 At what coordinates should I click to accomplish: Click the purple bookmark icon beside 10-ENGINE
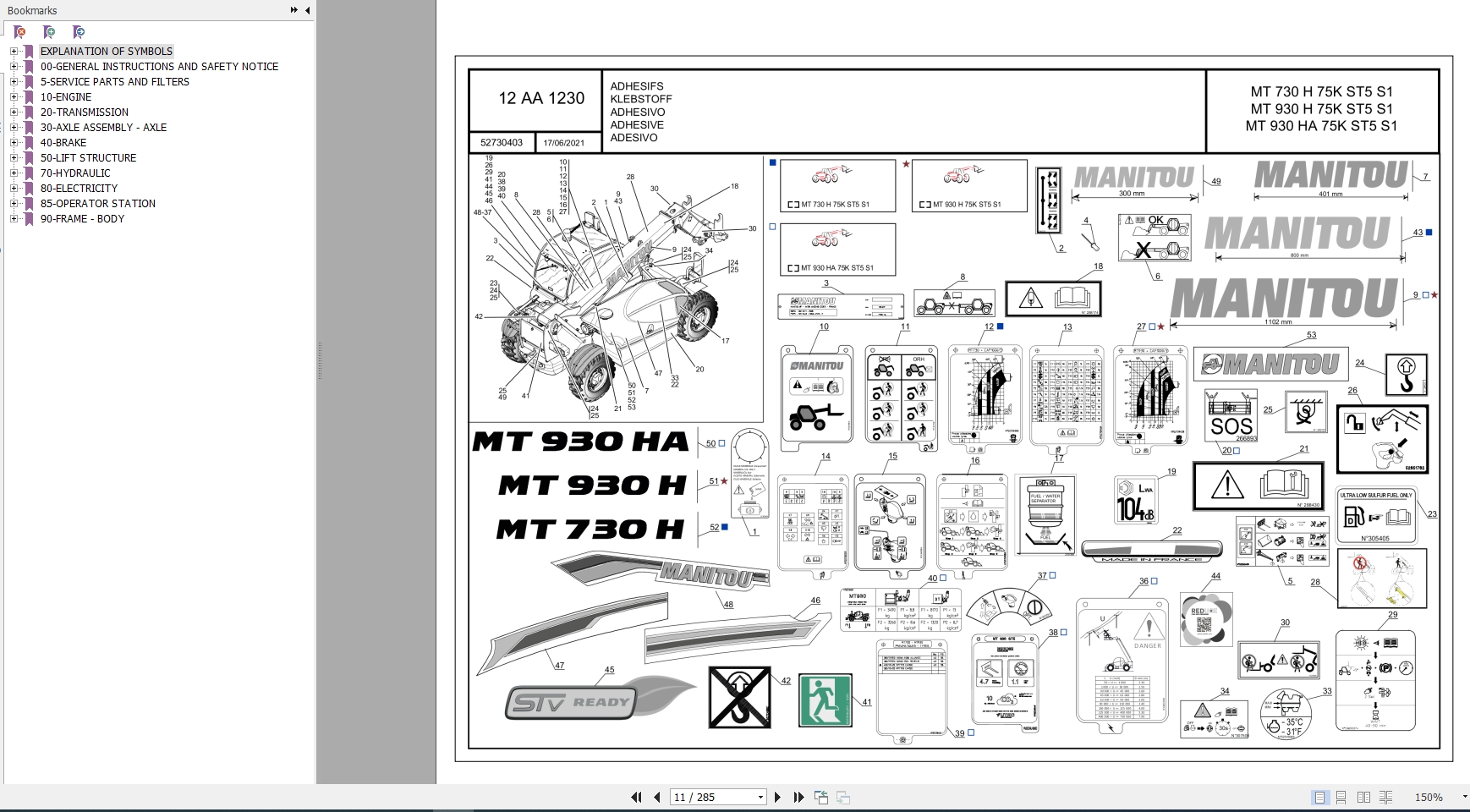(29, 96)
